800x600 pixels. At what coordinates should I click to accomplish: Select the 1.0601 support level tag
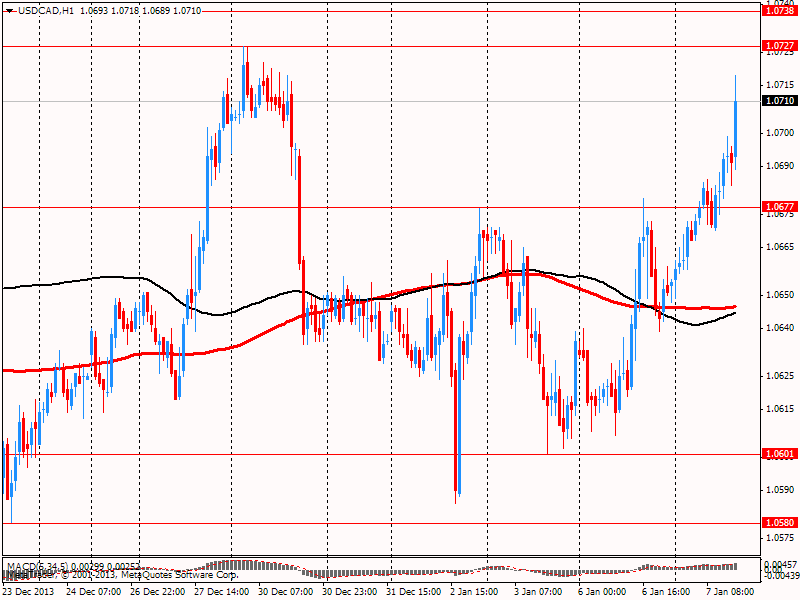779,453
